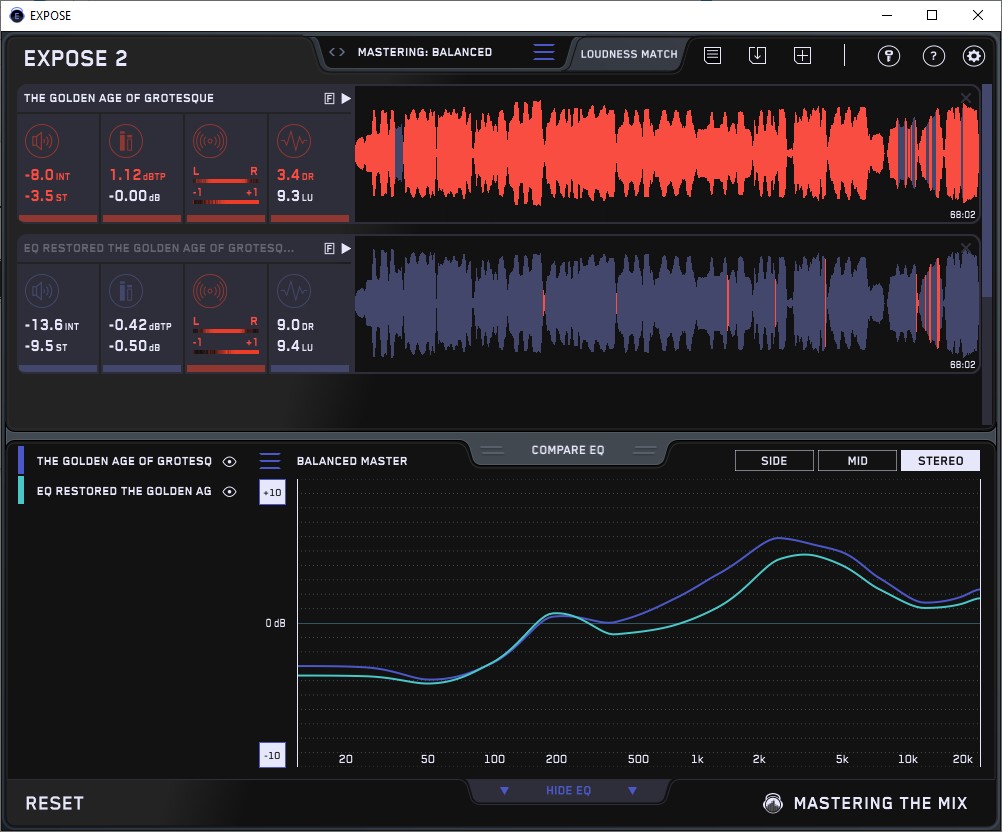The height and width of the screenshot is (832, 1002).
Task: Toggle Loudness Match
Action: [x=629, y=54]
